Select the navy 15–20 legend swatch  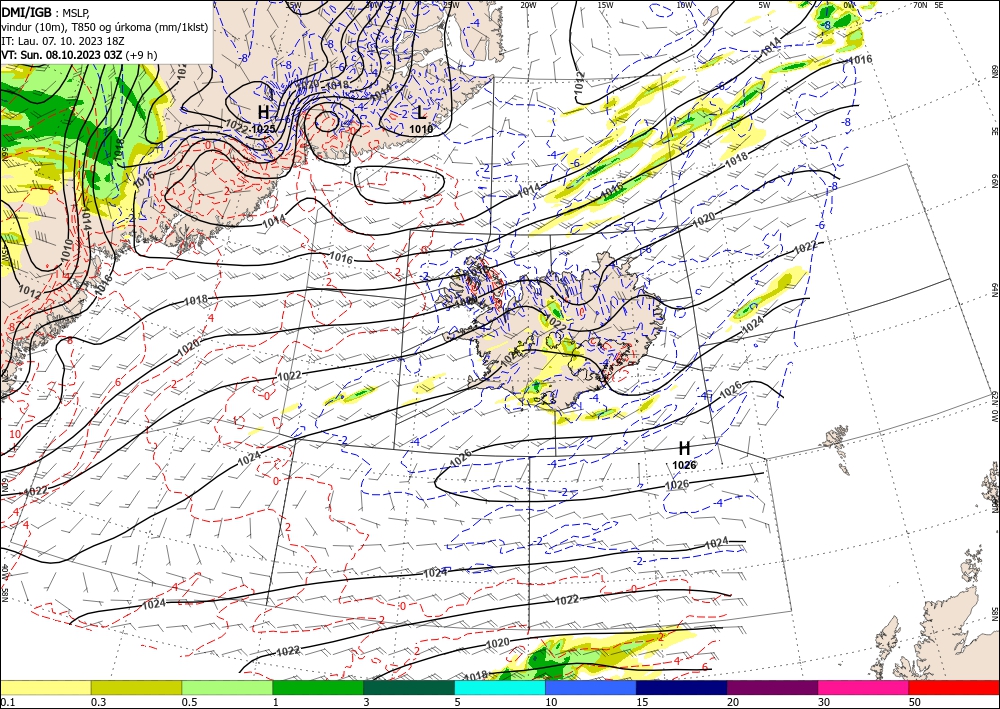pyautogui.click(x=682, y=687)
